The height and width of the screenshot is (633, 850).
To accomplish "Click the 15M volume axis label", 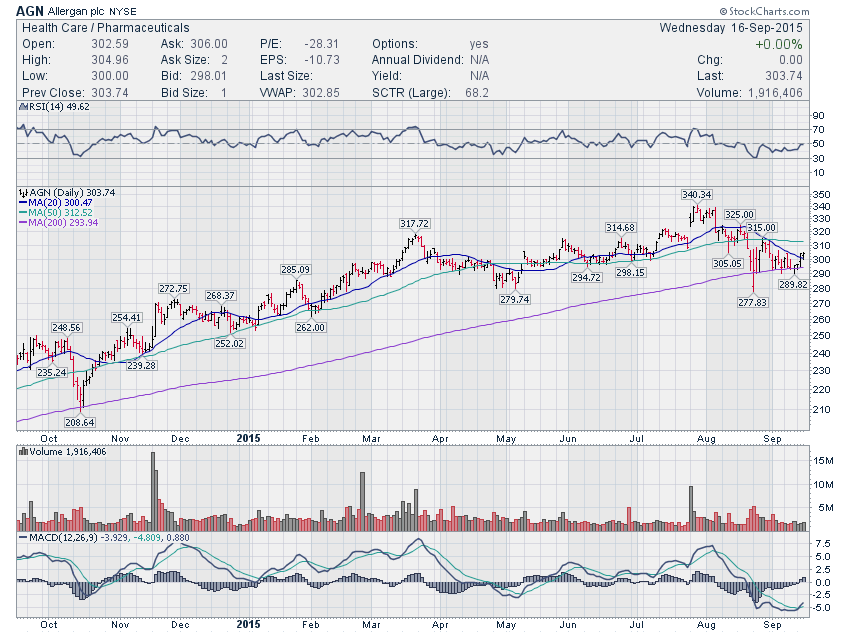I will (x=823, y=461).
